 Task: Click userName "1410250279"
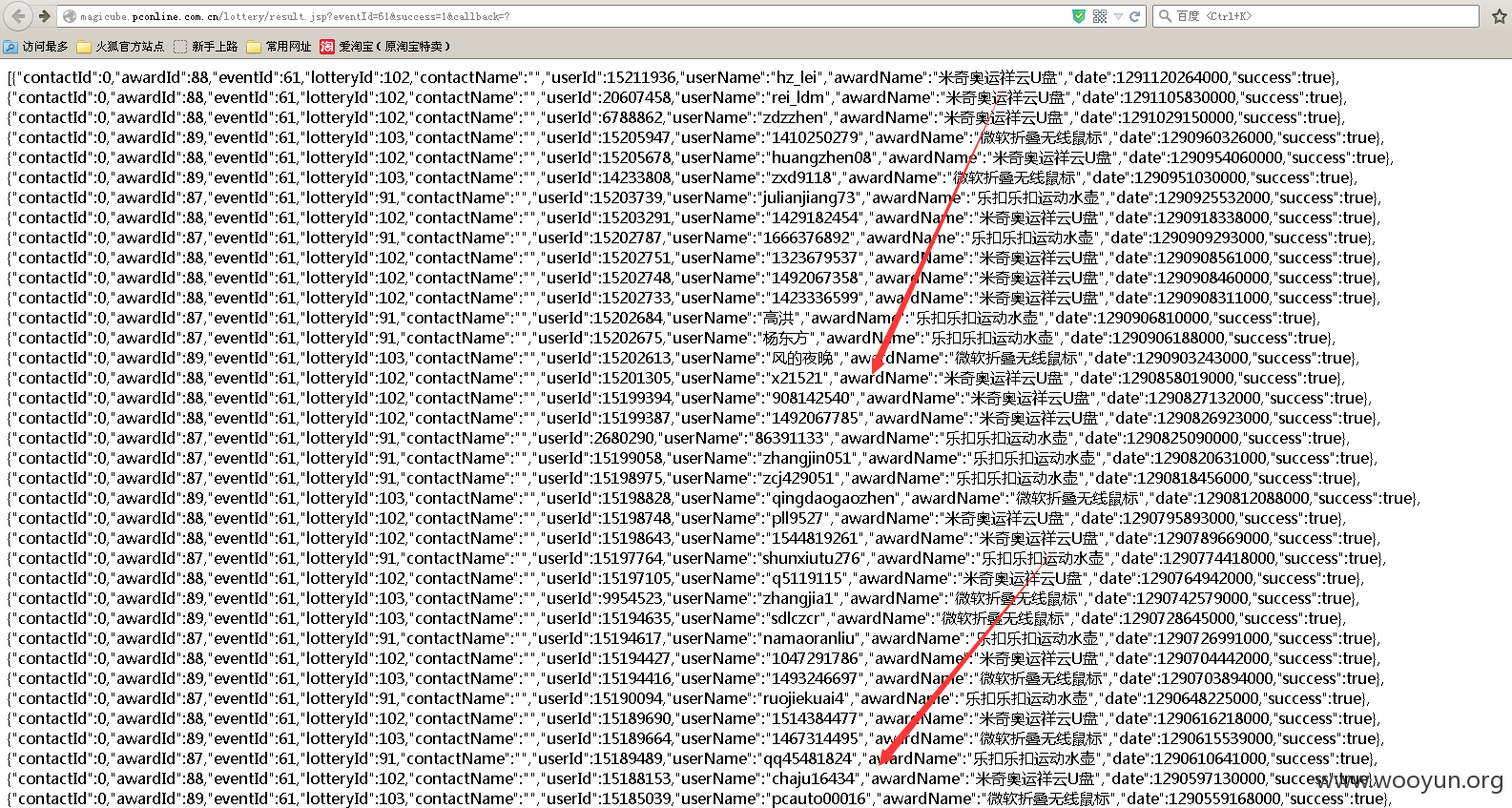click(x=815, y=137)
